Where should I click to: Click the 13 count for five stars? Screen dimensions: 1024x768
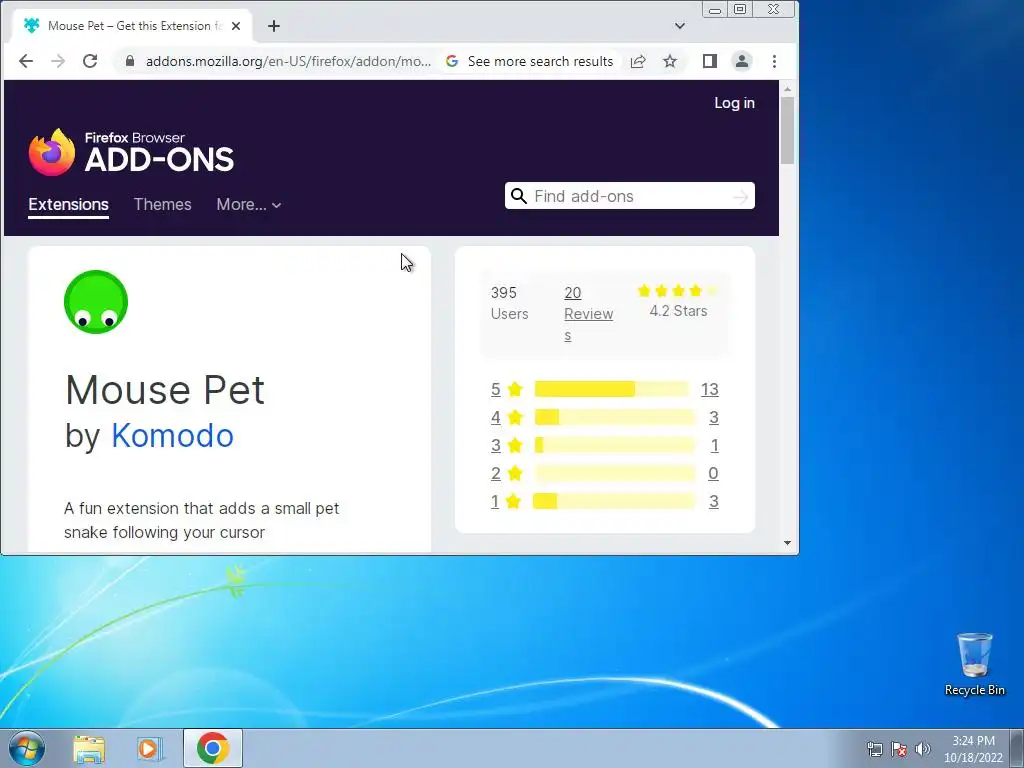(x=710, y=389)
